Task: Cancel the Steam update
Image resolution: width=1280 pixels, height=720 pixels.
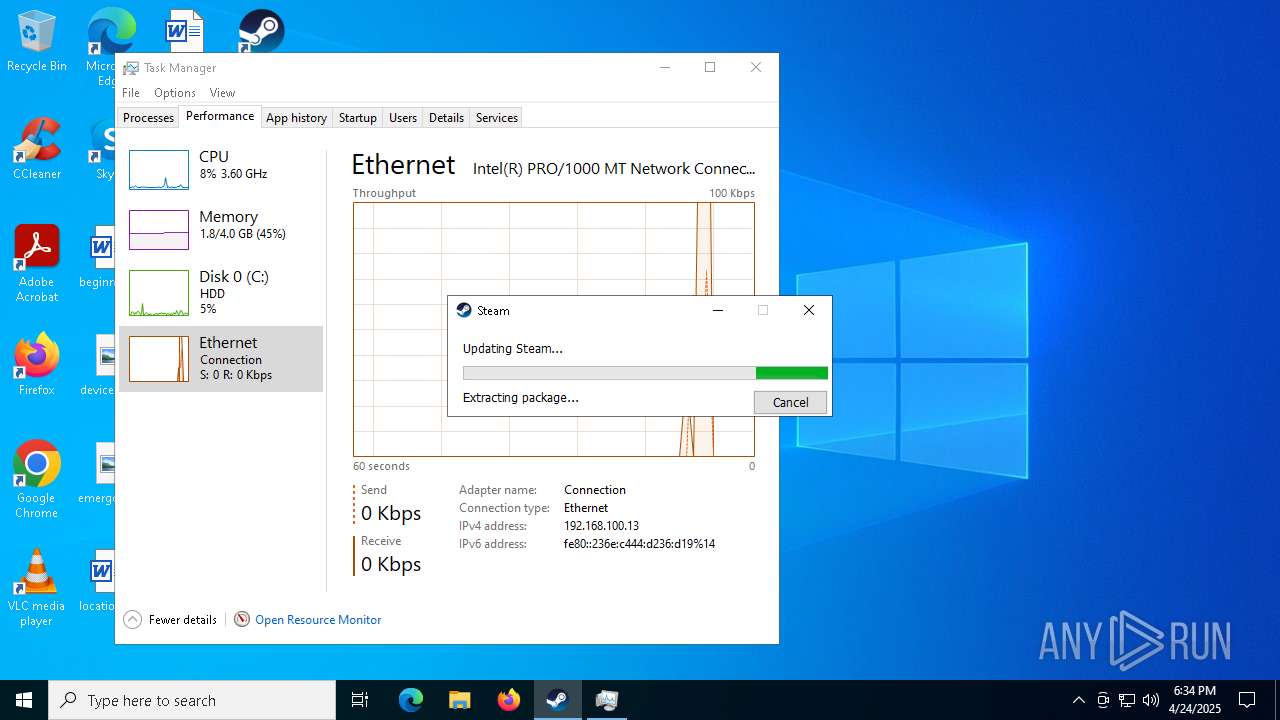Action: [x=790, y=402]
